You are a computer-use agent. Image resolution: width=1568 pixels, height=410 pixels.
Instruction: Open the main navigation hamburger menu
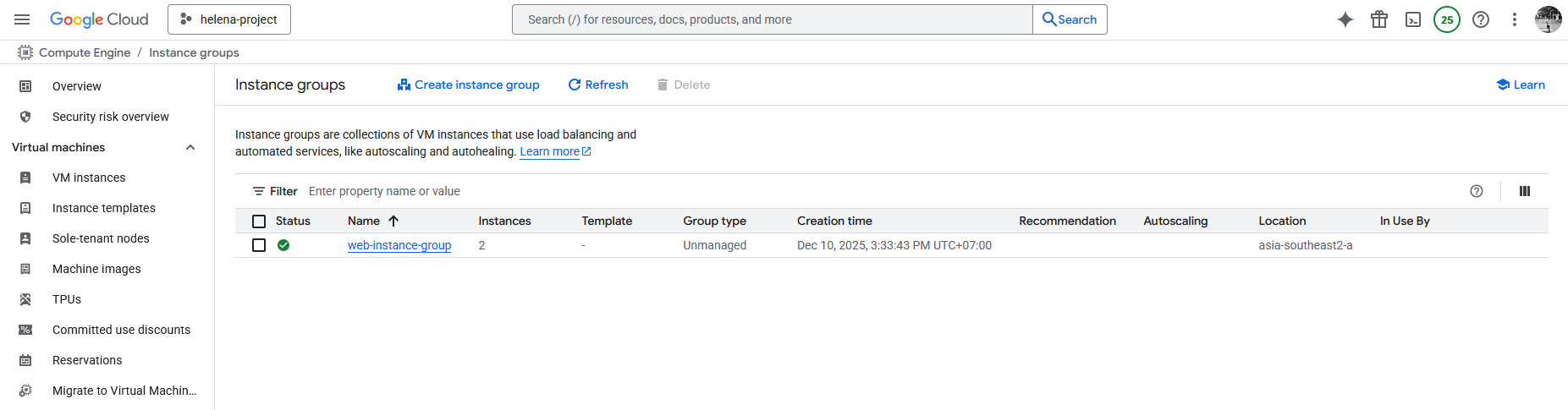[x=23, y=19]
